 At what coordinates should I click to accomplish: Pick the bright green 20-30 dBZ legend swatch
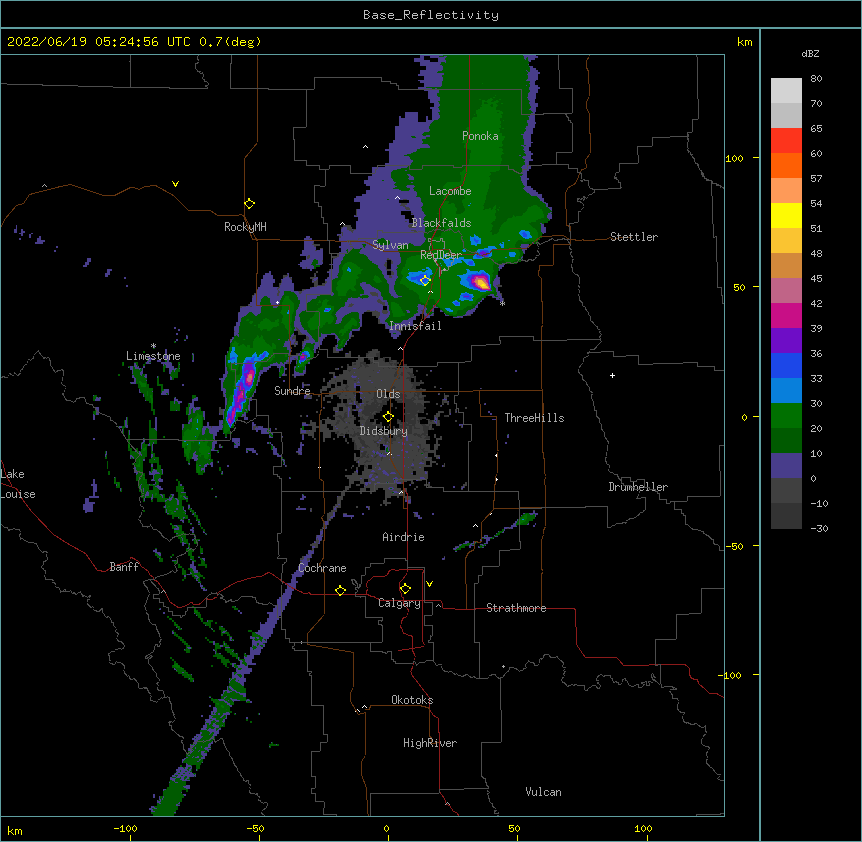click(786, 416)
